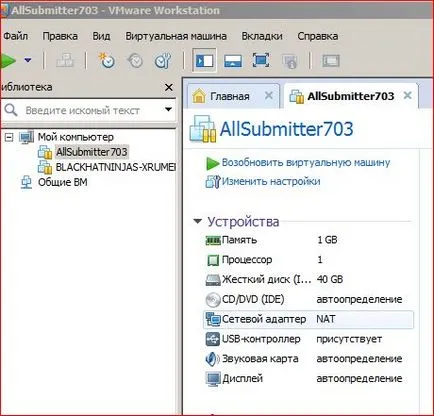Open the Правка menu
The width and height of the screenshot is (434, 416).
click(x=60, y=36)
